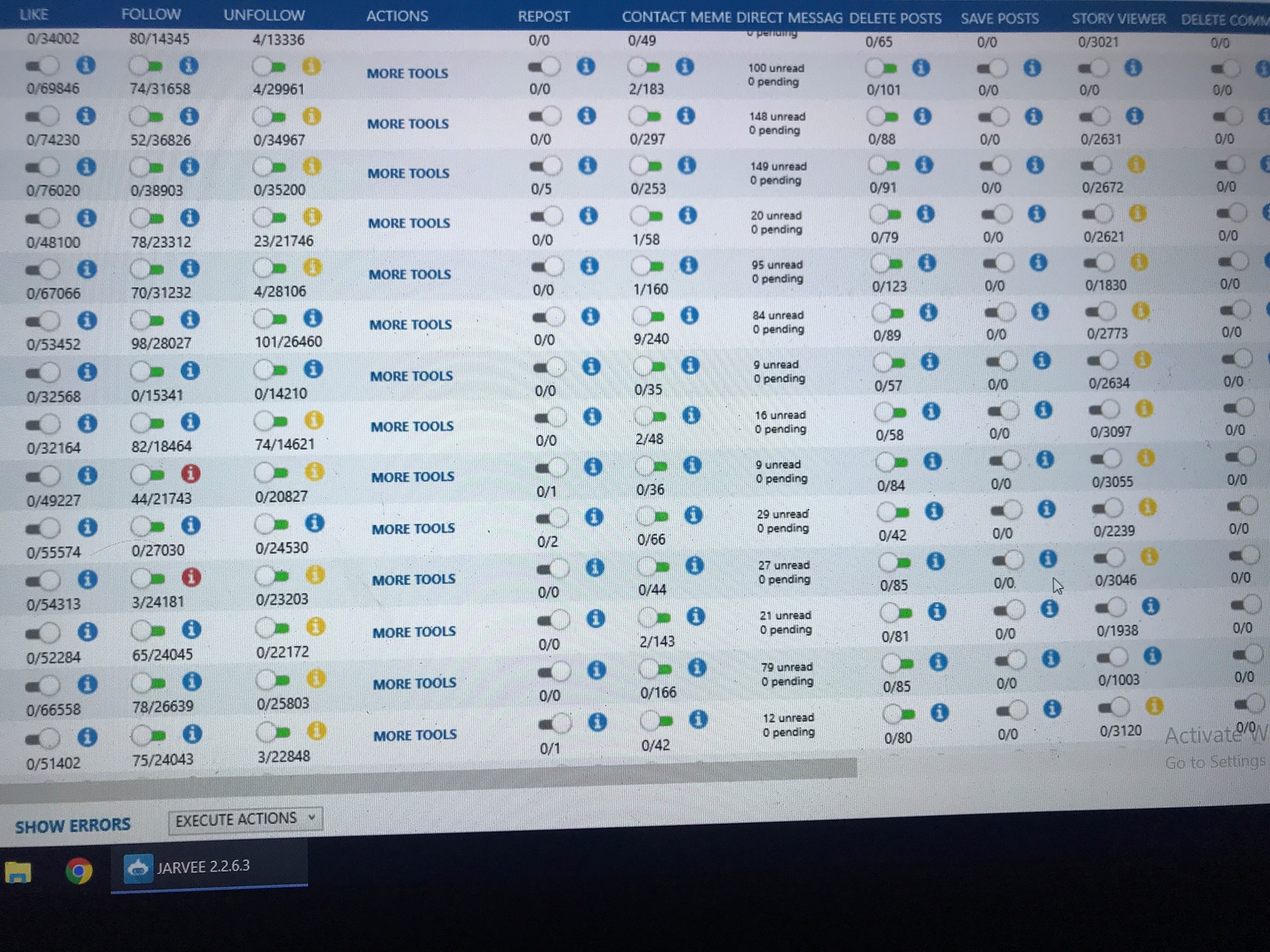Screen dimensions: 1270x952
Task: Click the Story Viewer column header
Action: tap(1118, 19)
